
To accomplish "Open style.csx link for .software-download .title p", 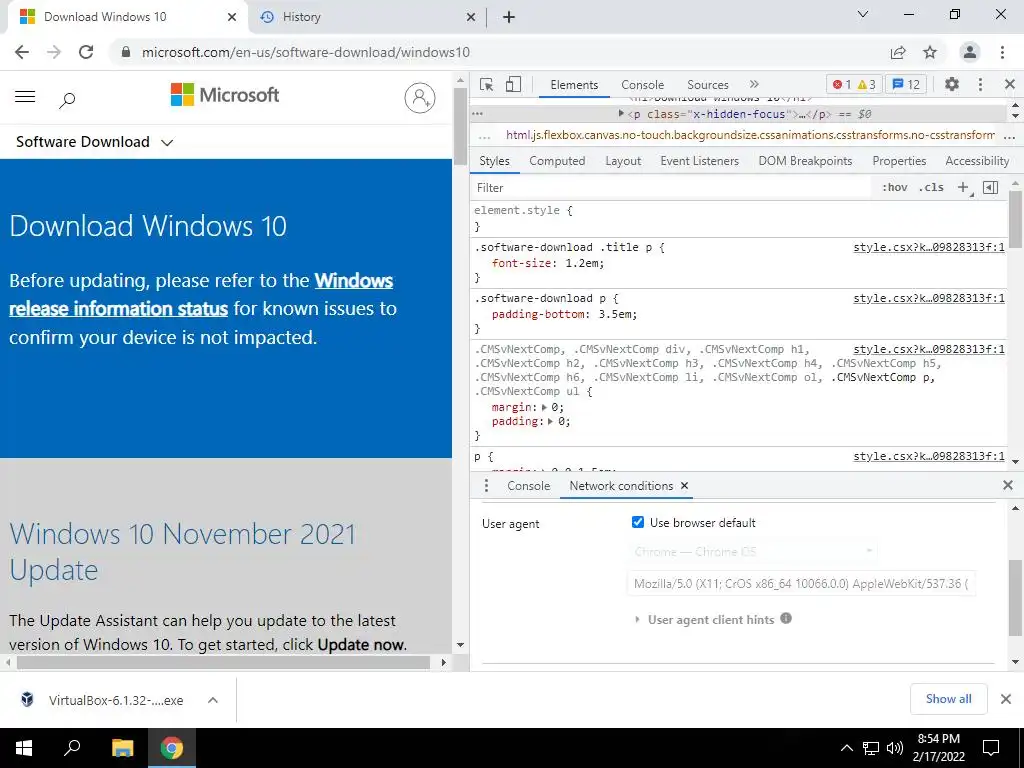I will [x=929, y=248].
